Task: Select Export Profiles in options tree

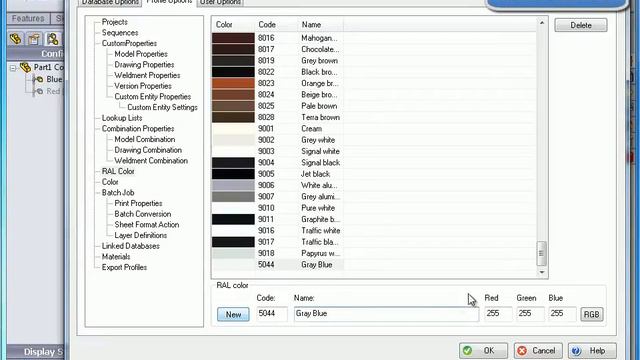Action: pyautogui.click(x=124, y=267)
